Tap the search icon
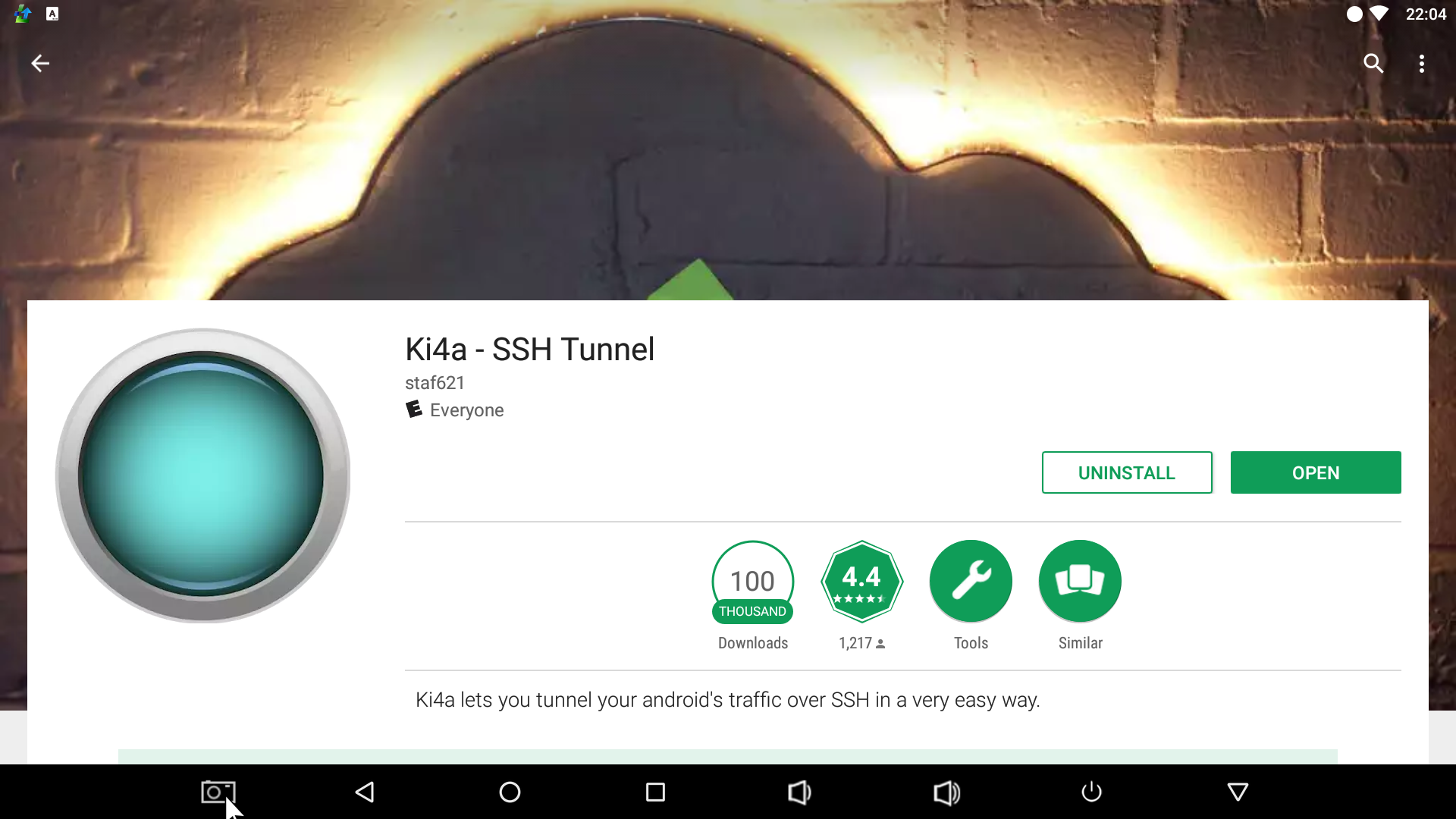Screen dimensions: 1456x819 coord(1374,63)
